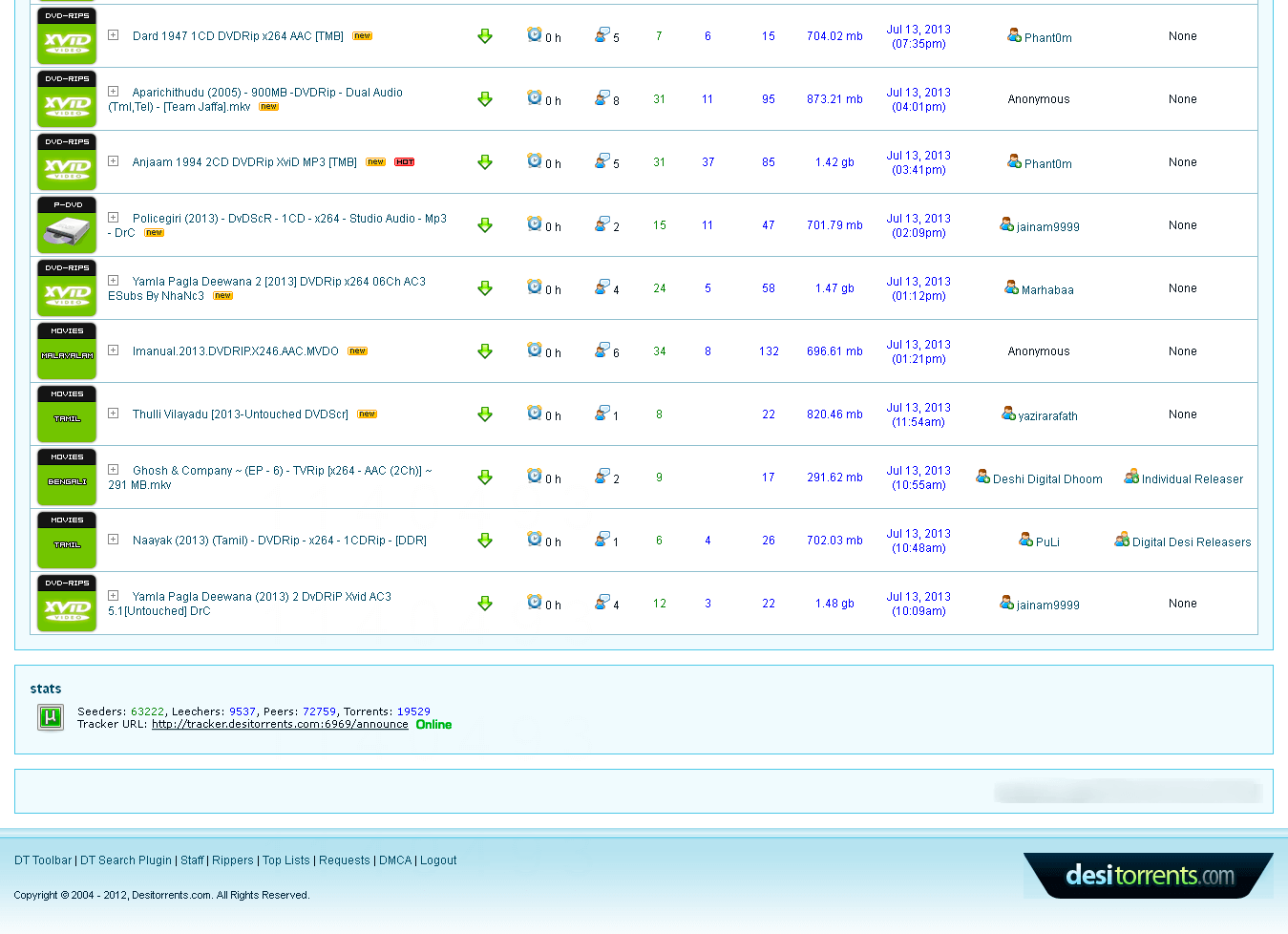The height and width of the screenshot is (934, 1288).
Task: Expand details for Policegiri (2013) torrent
Action: coord(113,218)
